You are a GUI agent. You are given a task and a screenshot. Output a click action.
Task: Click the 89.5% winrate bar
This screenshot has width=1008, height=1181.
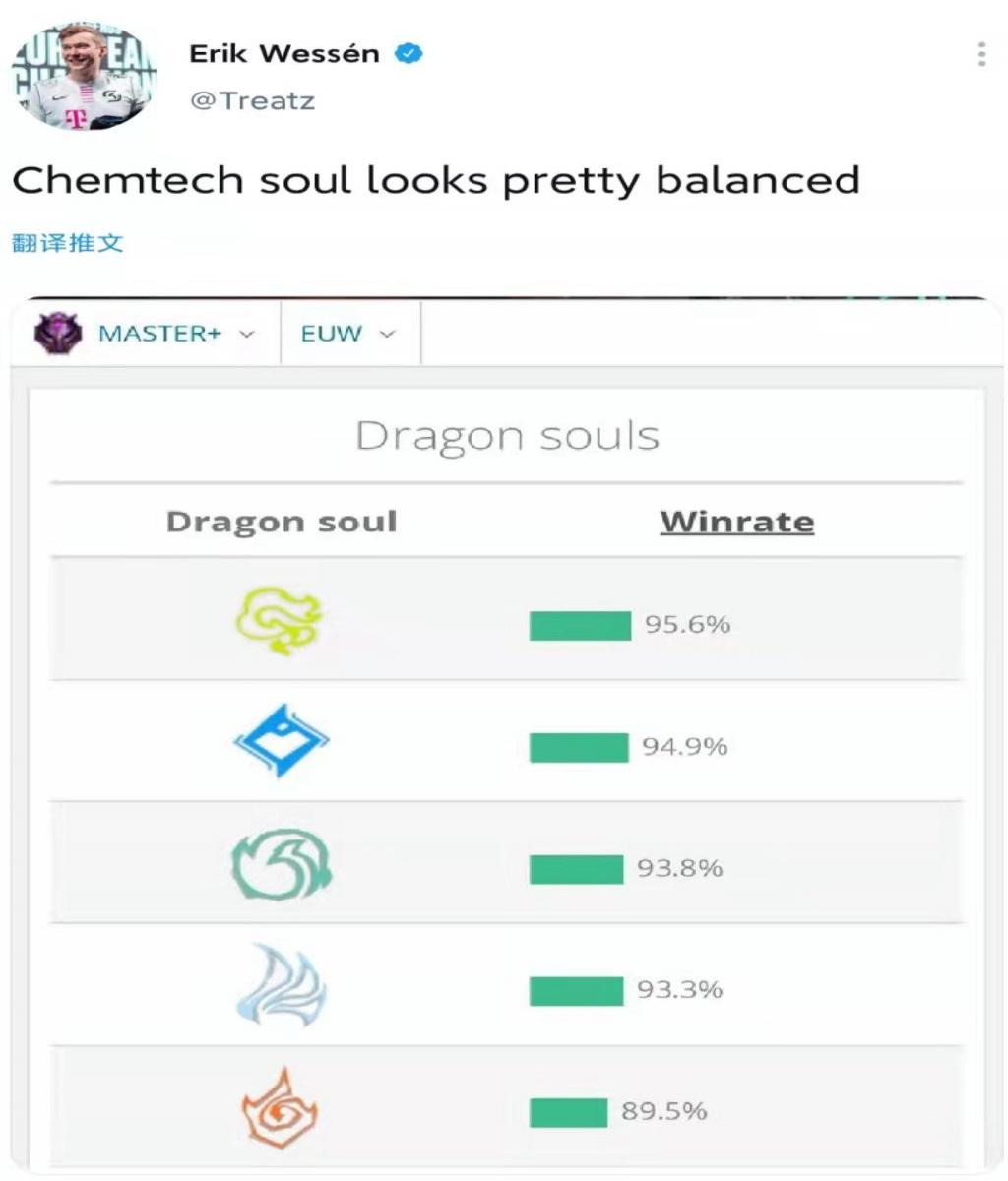pyautogui.click(x=568, y=1113)
